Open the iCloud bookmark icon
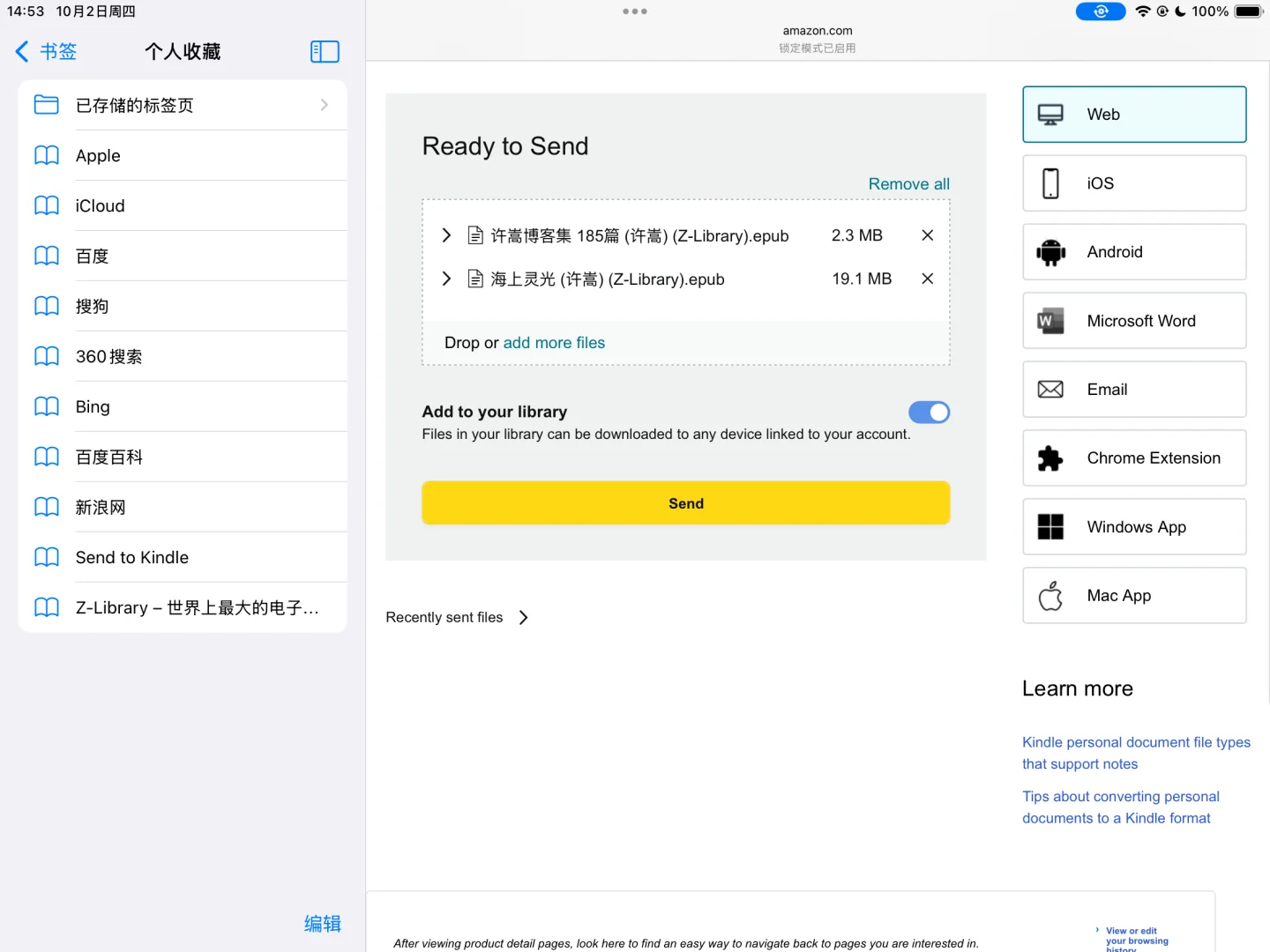 point(46,205)
